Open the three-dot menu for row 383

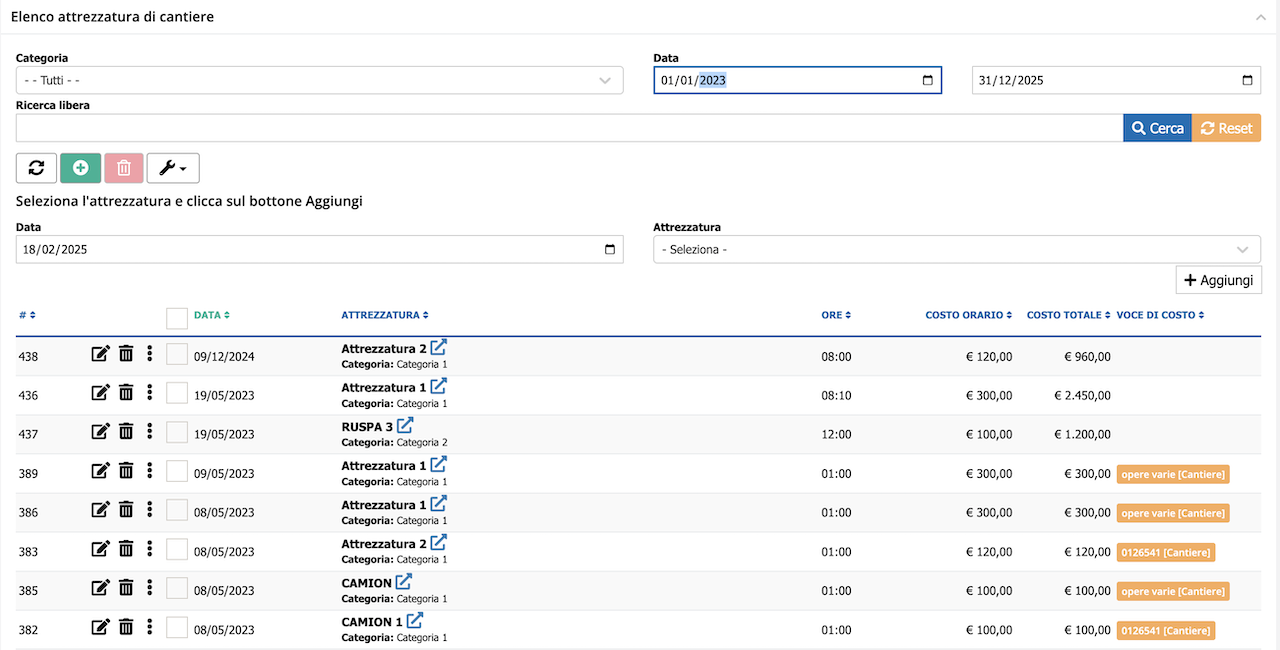click(149, 548)
